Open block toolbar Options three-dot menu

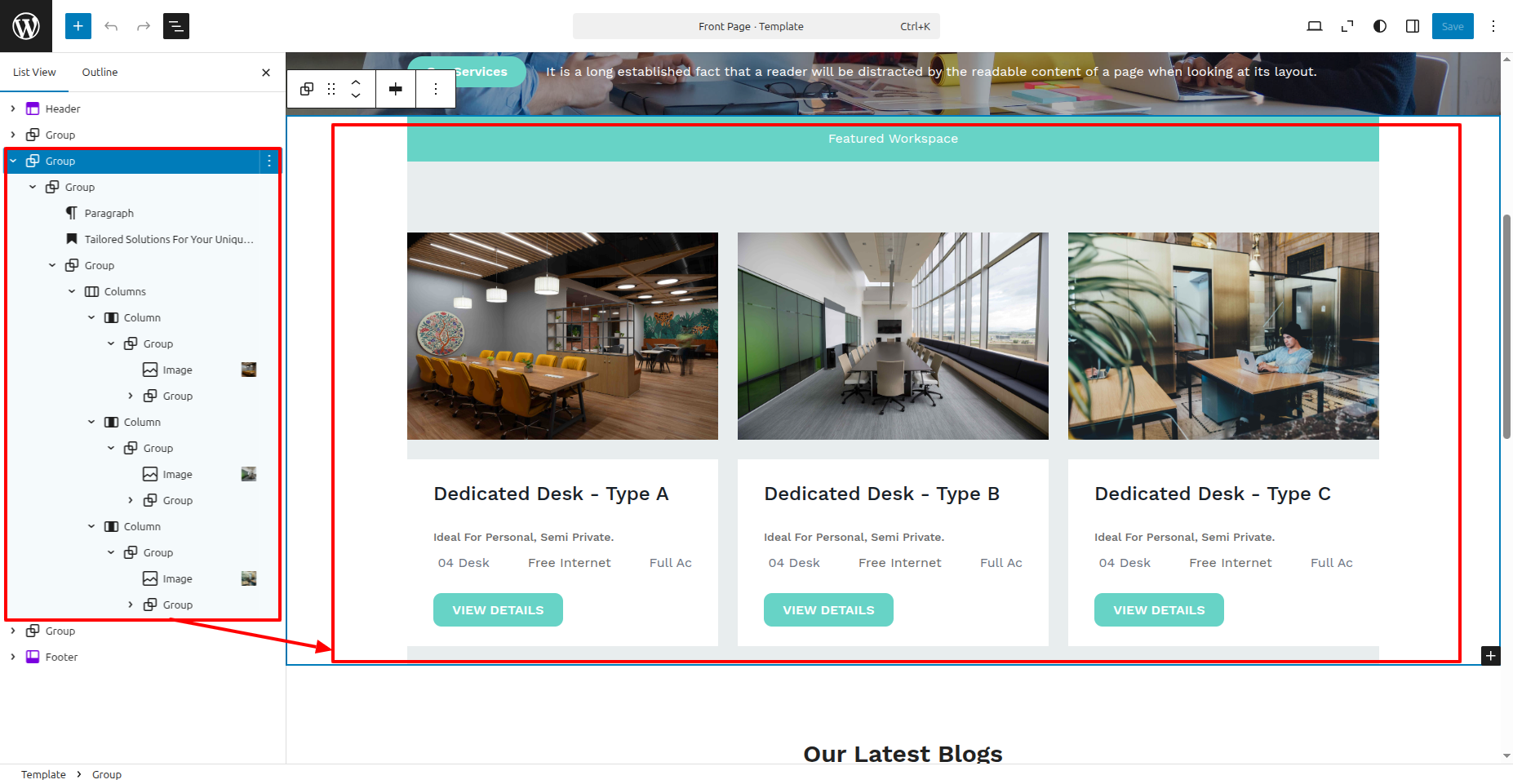436,89
